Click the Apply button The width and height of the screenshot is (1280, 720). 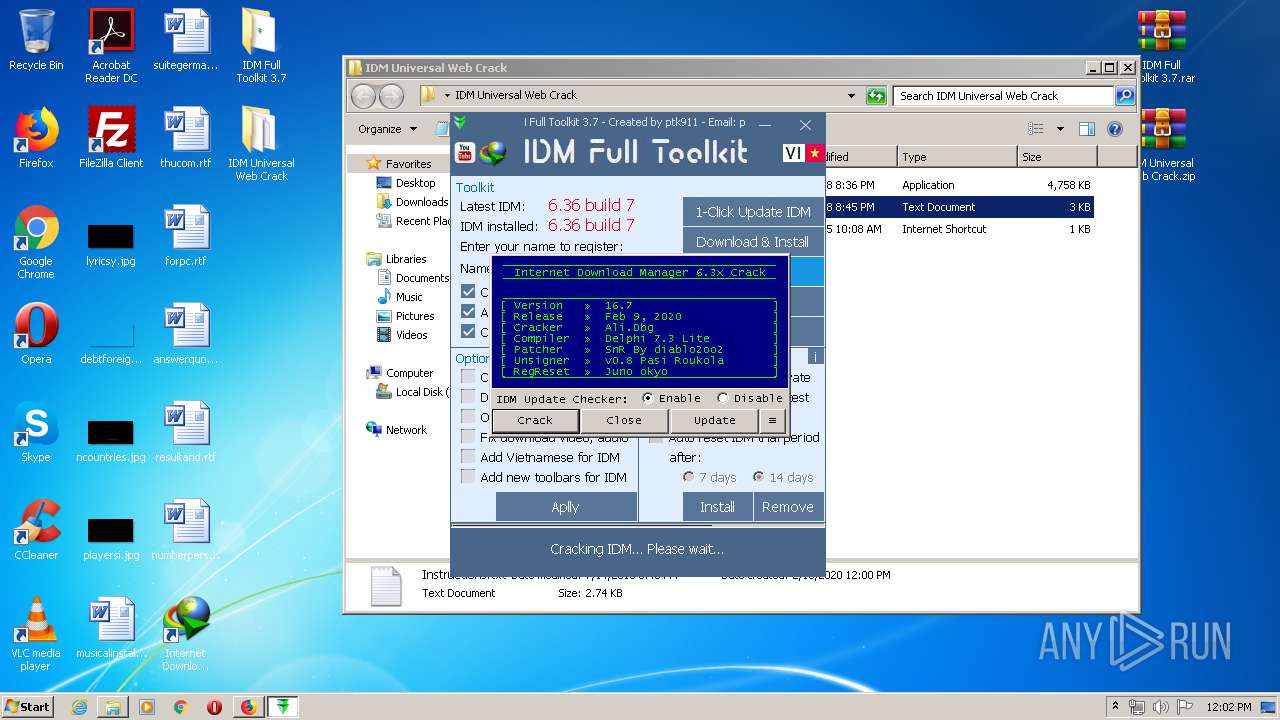point(566,507)
